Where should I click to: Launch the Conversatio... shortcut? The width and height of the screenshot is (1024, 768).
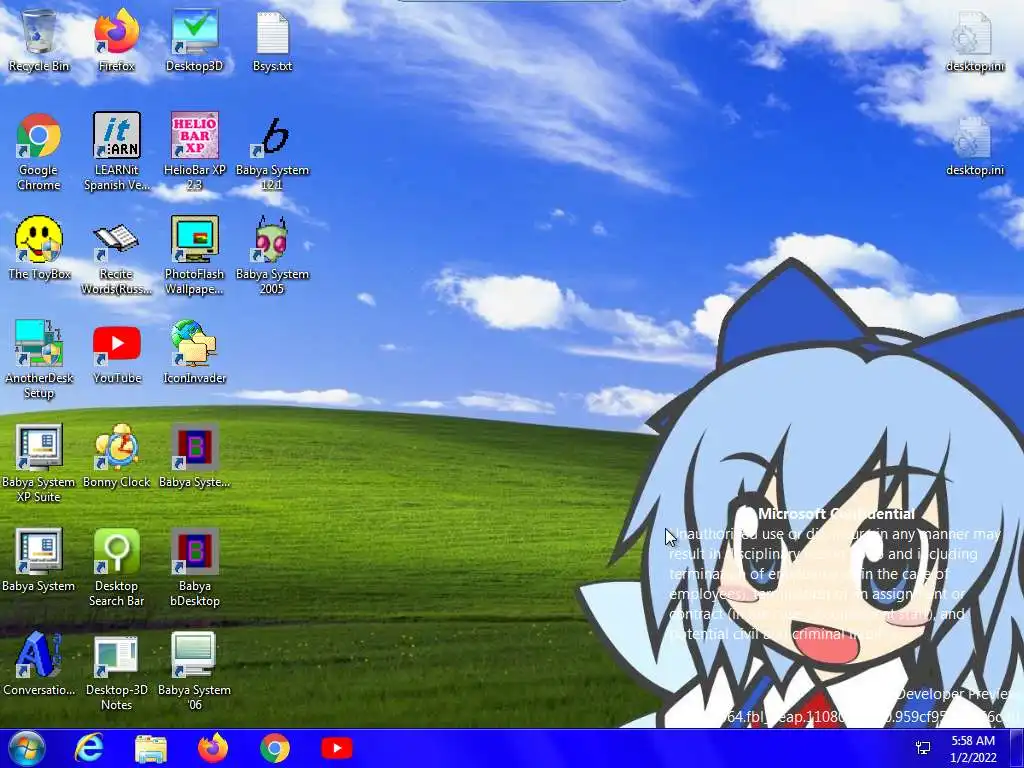click(39, 665)
